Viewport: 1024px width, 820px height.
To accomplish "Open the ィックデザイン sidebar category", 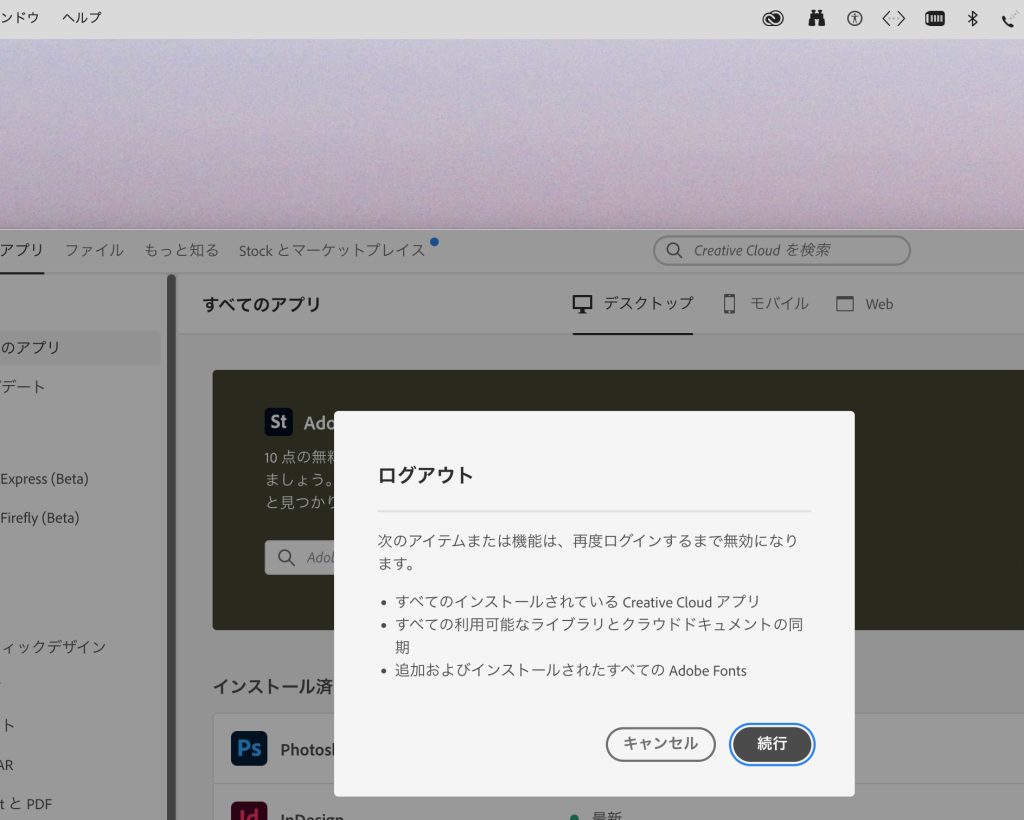I will [x=53, y=647].
